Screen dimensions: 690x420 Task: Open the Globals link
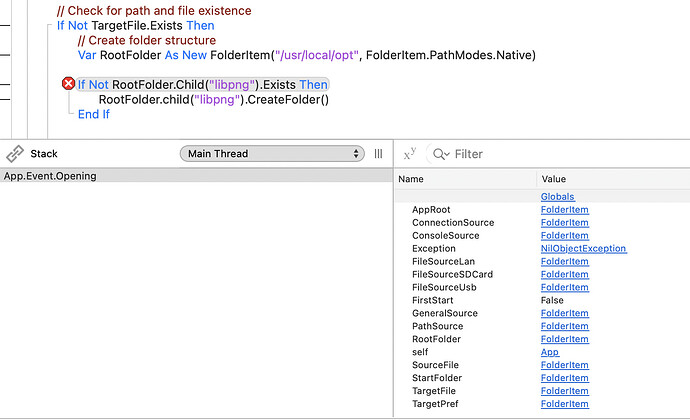pos(558,197)
